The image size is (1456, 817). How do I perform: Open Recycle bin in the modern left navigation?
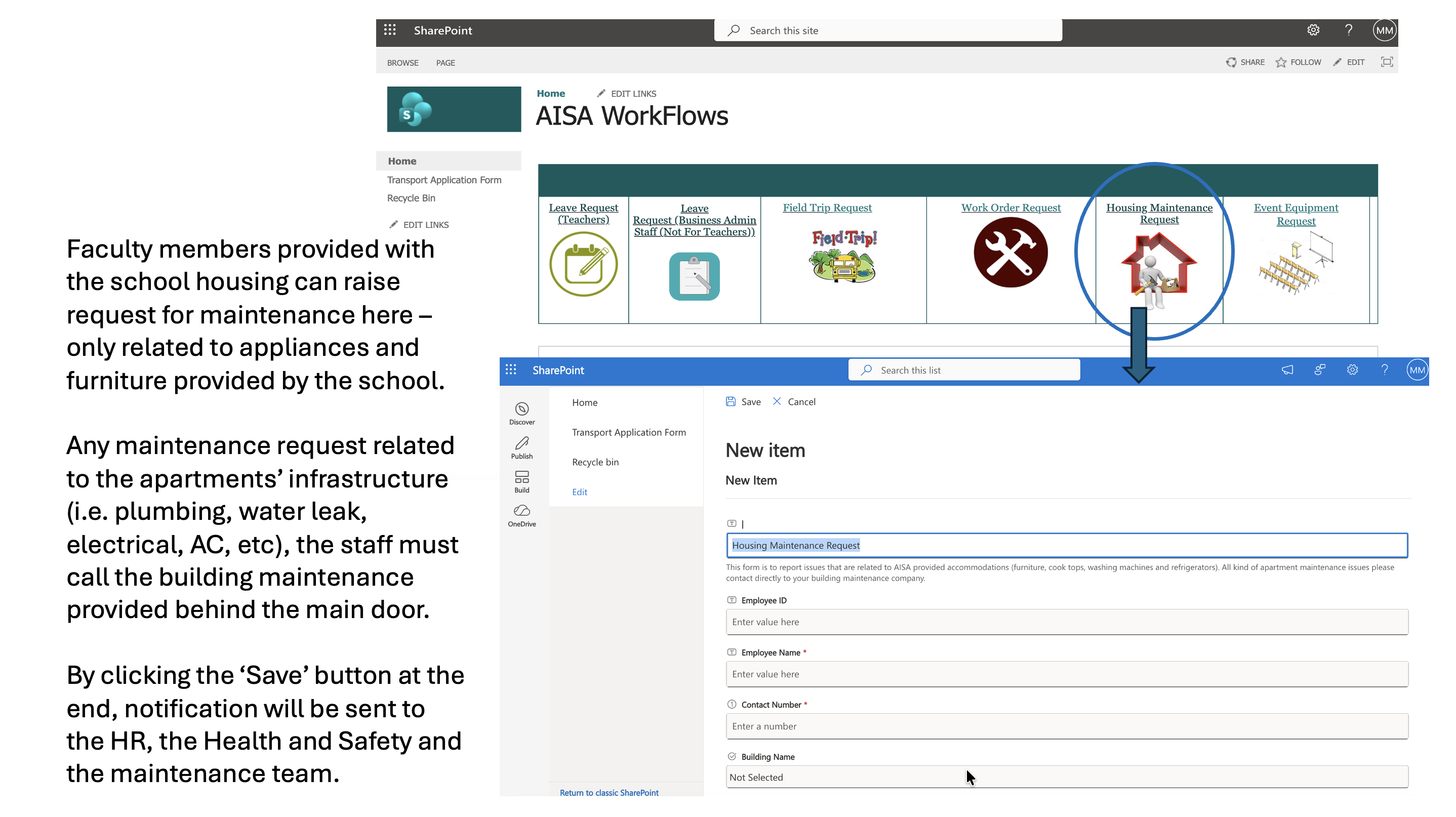click(595, 462)
